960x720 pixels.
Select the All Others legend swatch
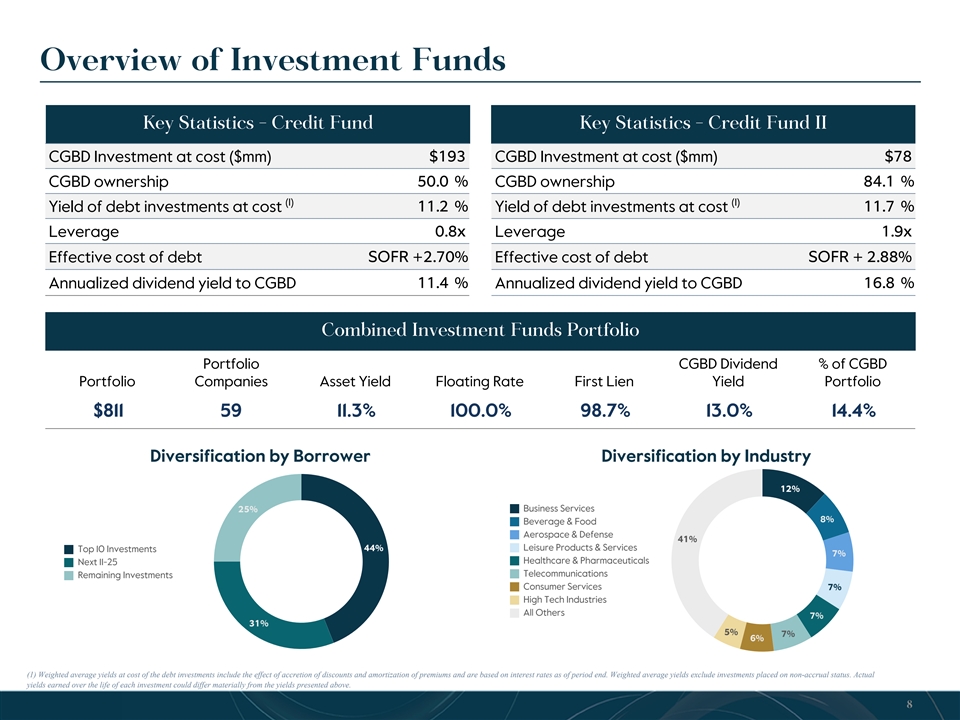(514, 613)
